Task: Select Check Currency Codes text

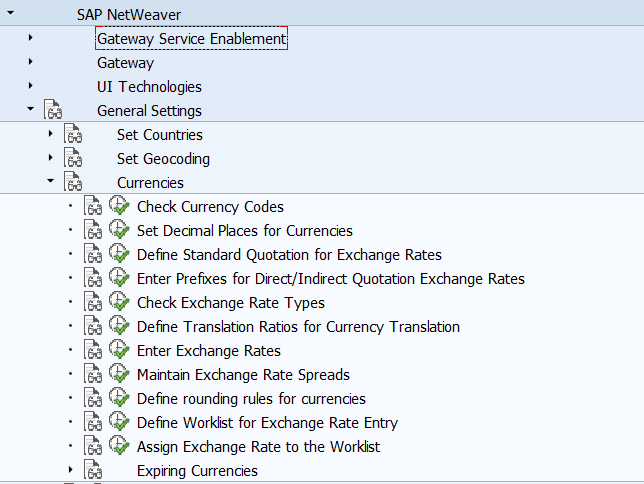Action: (x=210, y=207)
